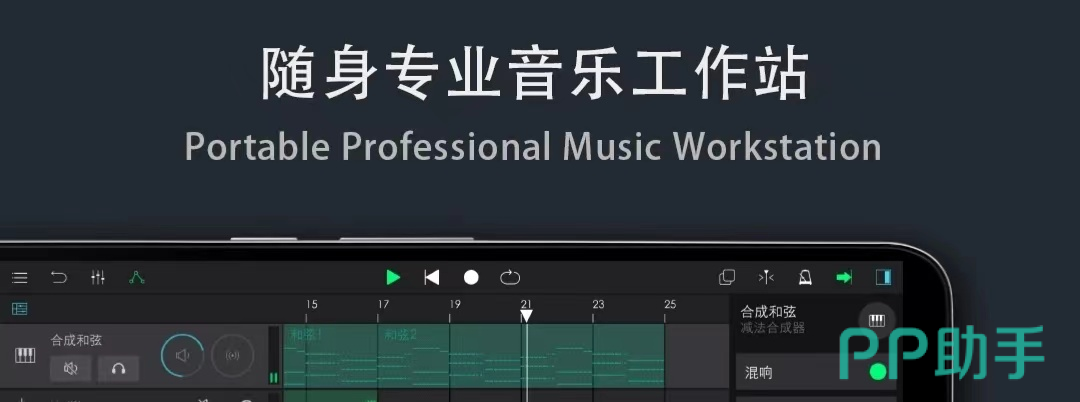Start playback with the green Play button
1080x402 pixels.
click(x=393, y=277)
